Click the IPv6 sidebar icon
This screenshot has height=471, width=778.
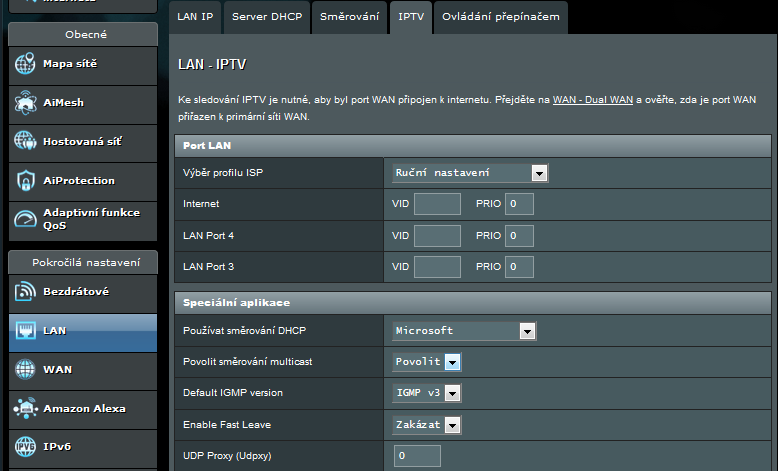26,447
